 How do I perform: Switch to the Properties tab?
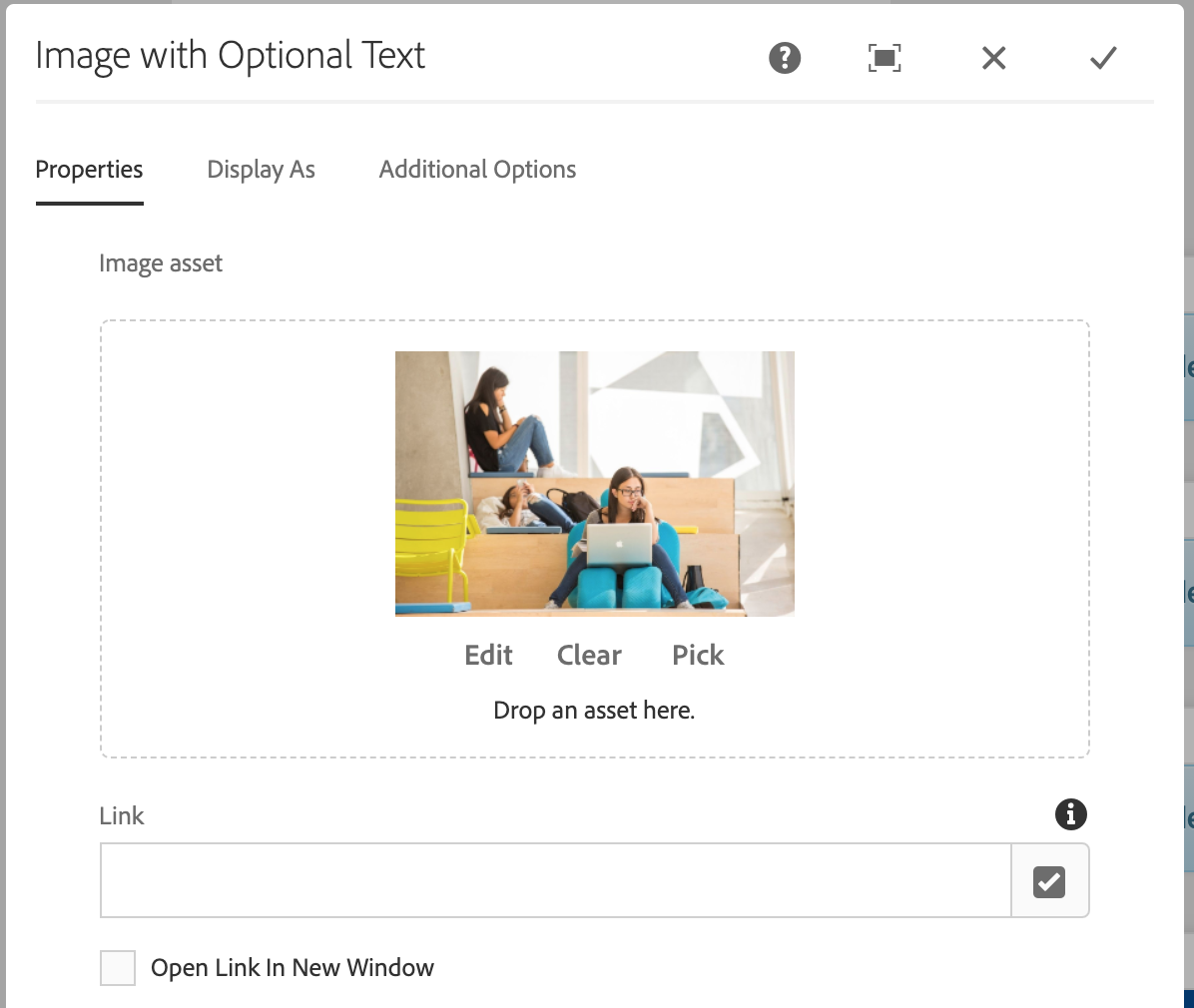[89, 170]
